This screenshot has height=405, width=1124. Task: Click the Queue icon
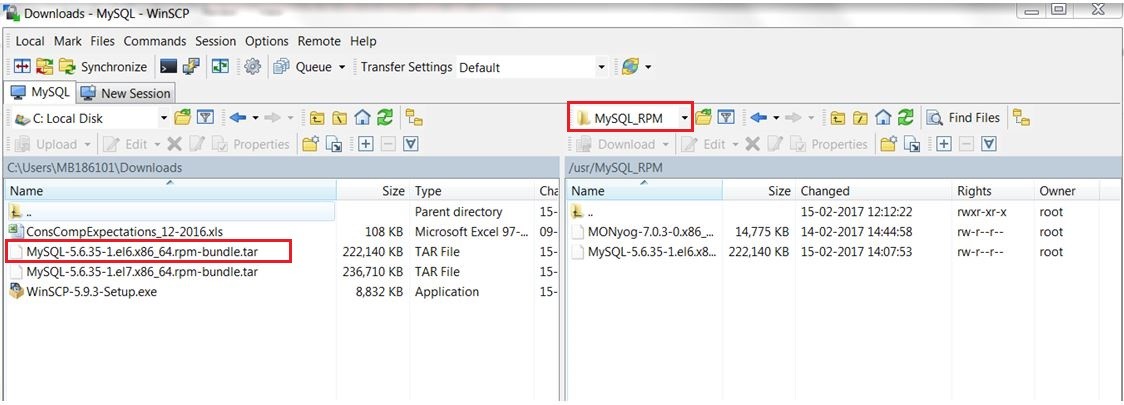(282, 67)
